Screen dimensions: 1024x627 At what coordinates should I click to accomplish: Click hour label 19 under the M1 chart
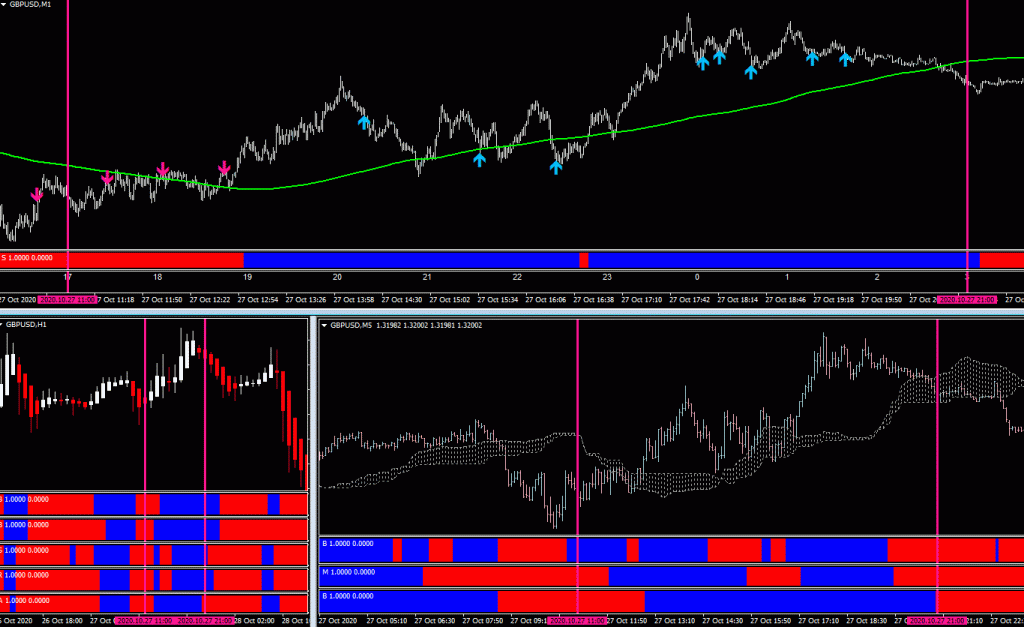tap(248, 277)
